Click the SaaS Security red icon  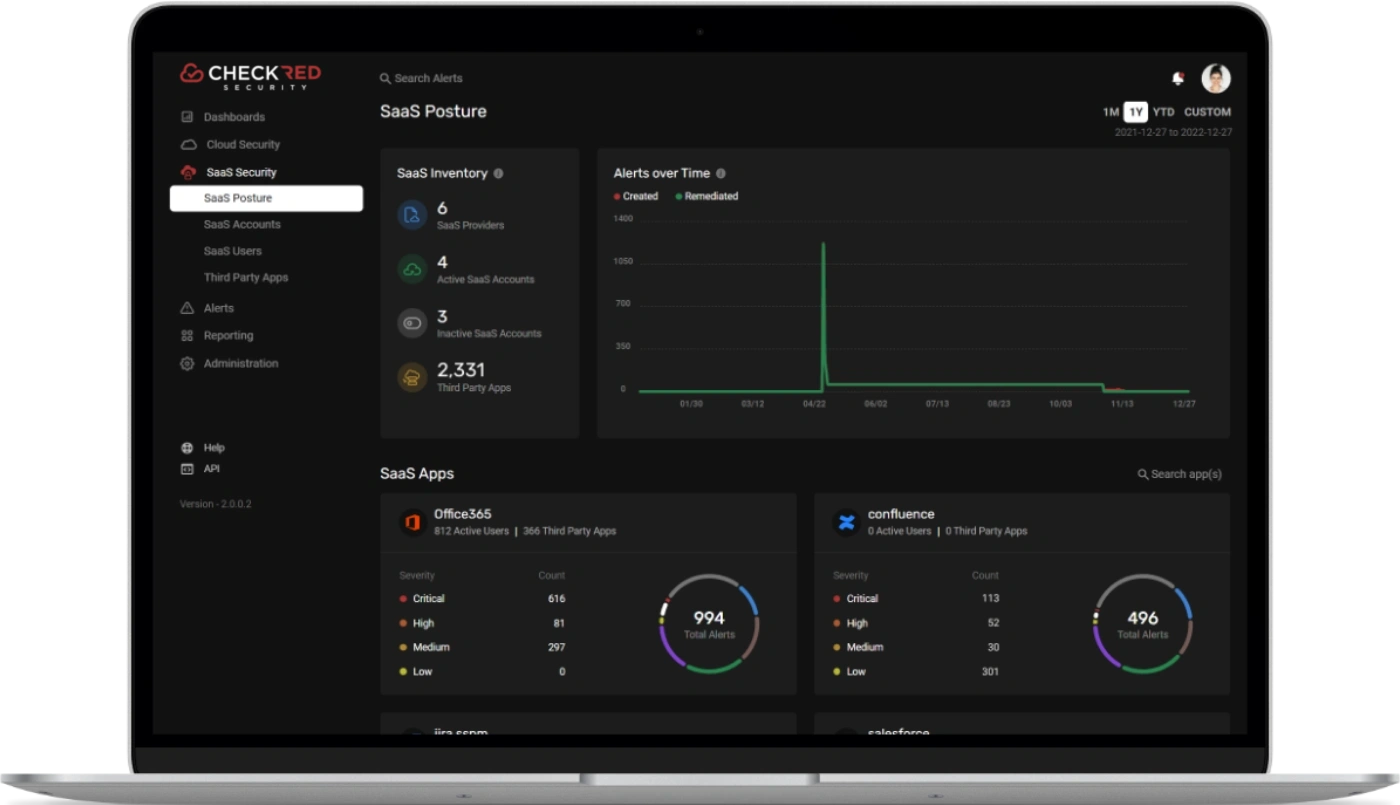pyautogui.click(x=188, y=172)
